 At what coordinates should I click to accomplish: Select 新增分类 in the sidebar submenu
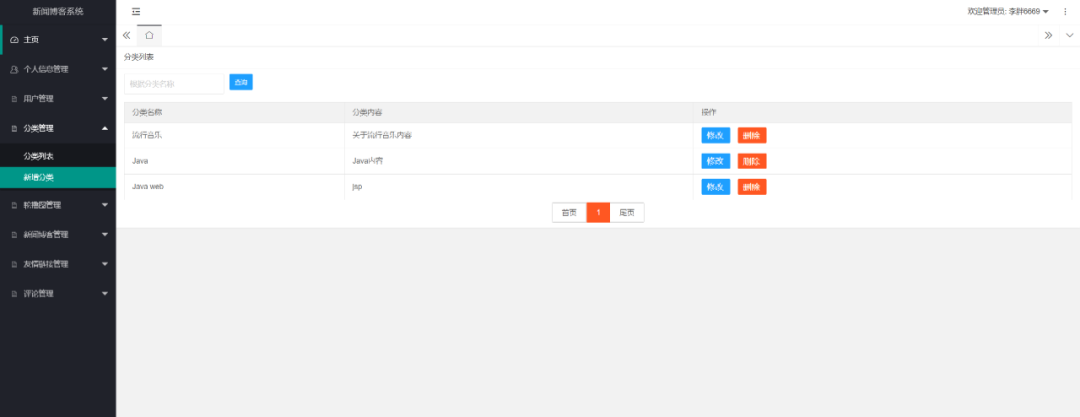(x=39, y=177)
